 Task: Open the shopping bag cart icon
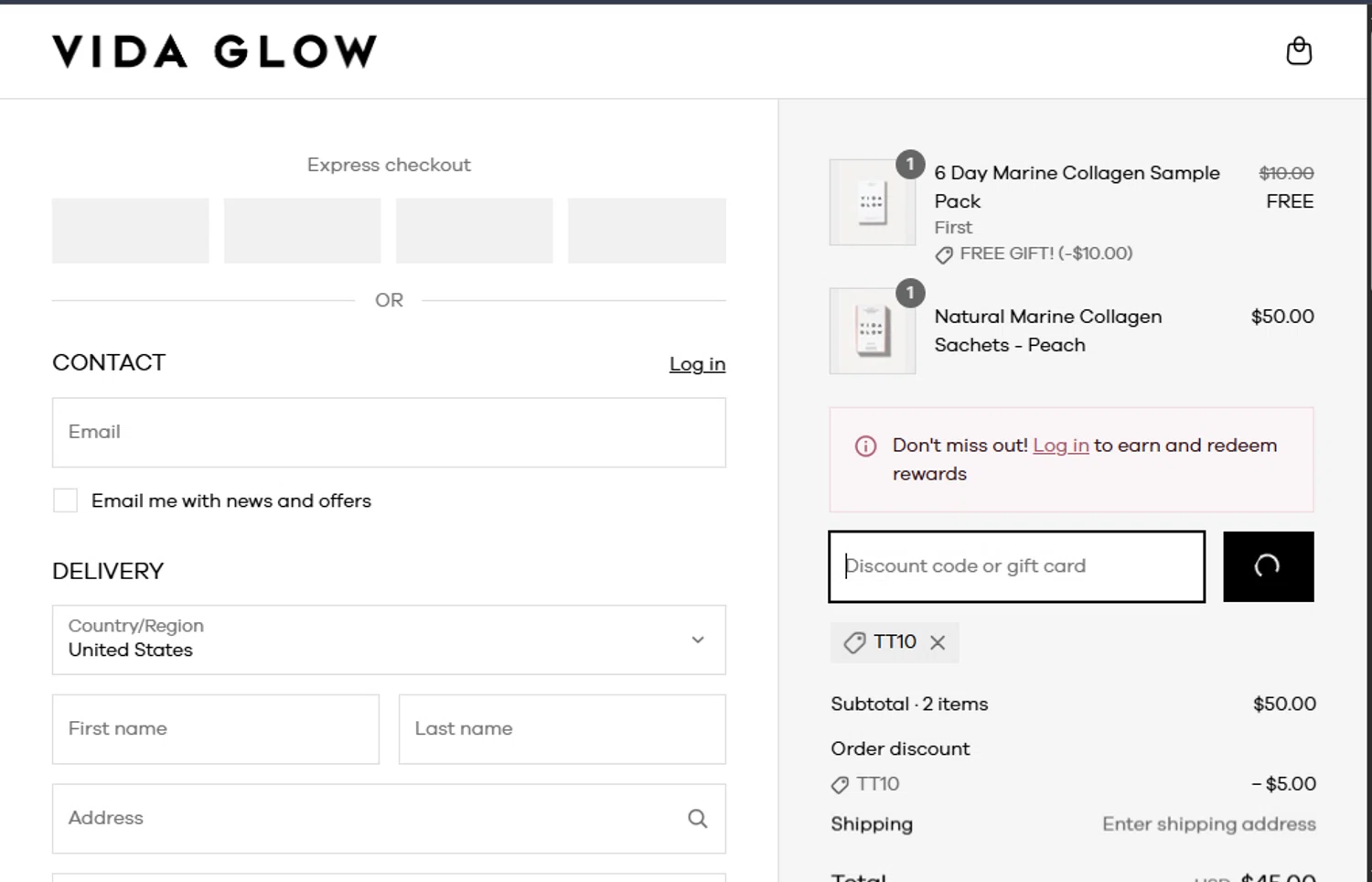coord(1299,50)
